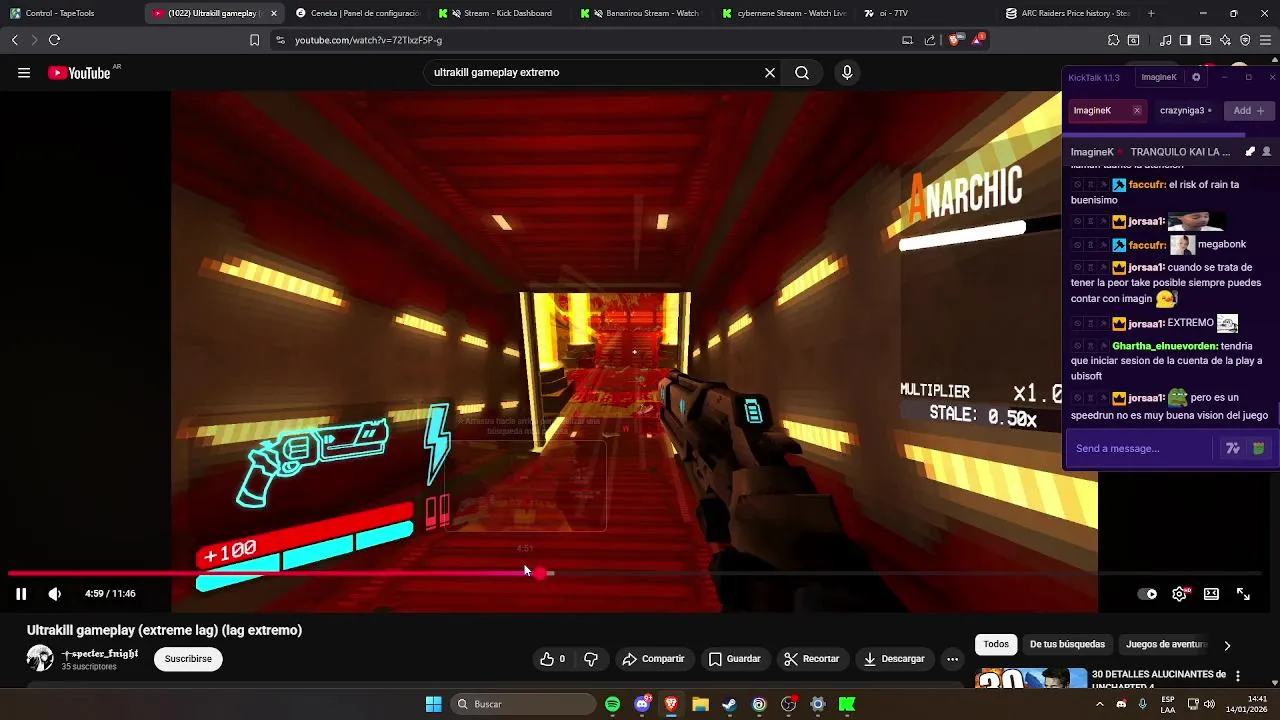The height and width of the screenshot is (720, 1280).
Task: Save video with Guardar button
Action: click(735, 659)
